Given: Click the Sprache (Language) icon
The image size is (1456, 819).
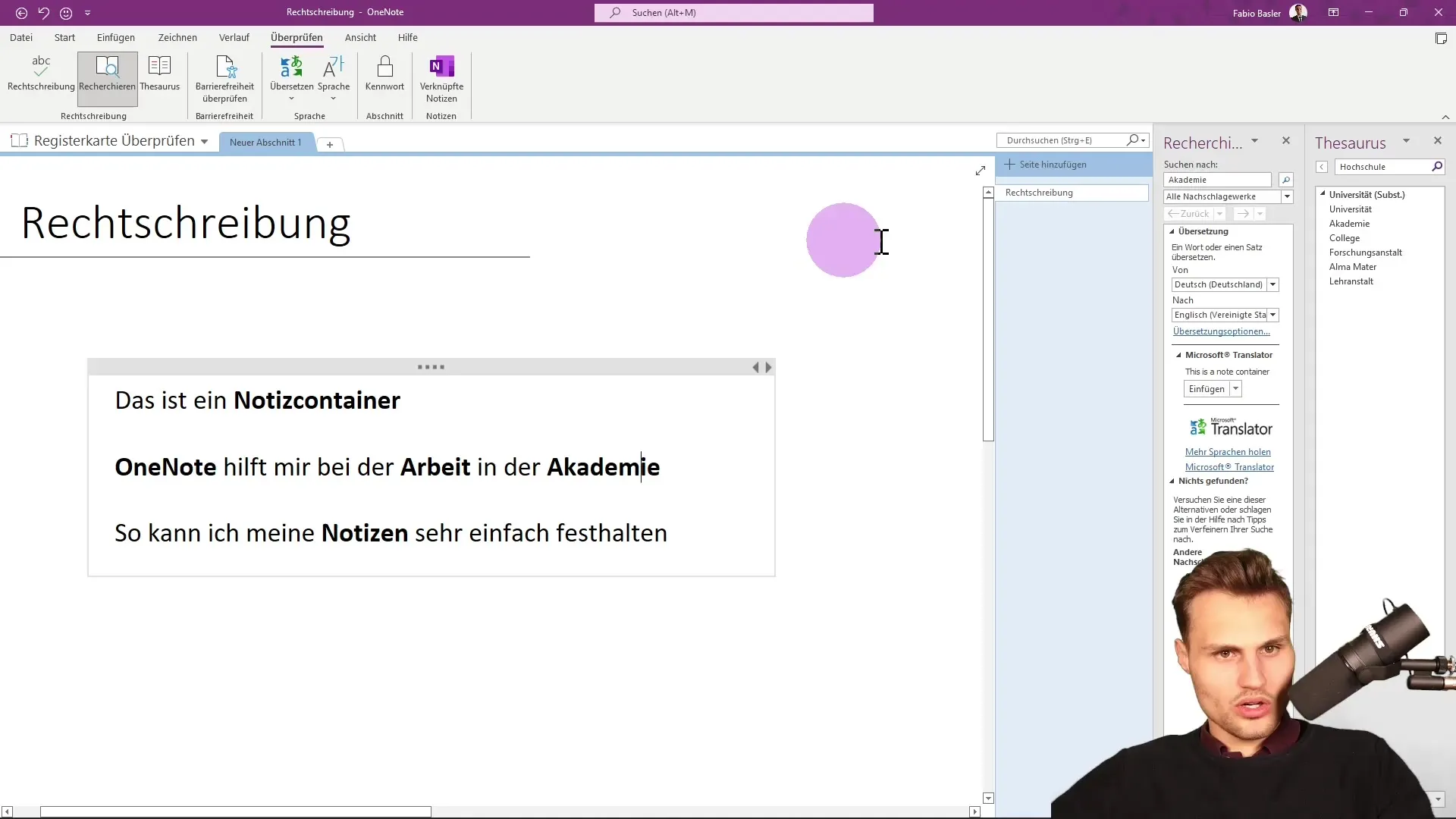Looking at the screenshot, I should tap(334, 80).
